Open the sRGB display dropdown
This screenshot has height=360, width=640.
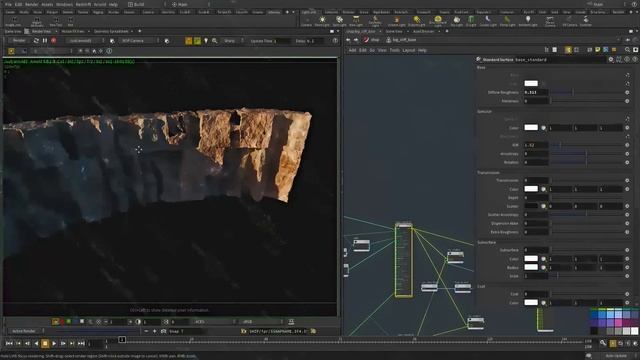click(x=261, y=322)
